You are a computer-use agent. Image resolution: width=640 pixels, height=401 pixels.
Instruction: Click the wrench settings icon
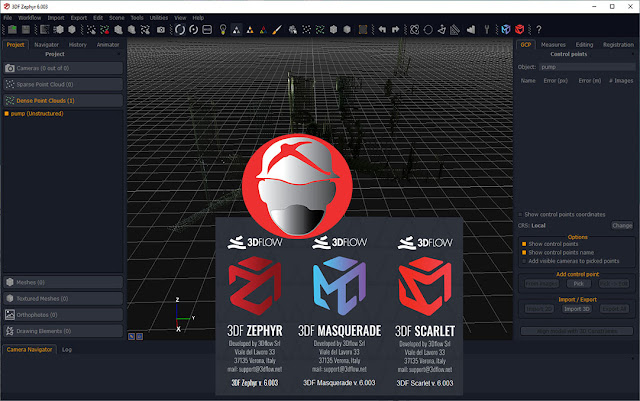click(x=487, y=29)
